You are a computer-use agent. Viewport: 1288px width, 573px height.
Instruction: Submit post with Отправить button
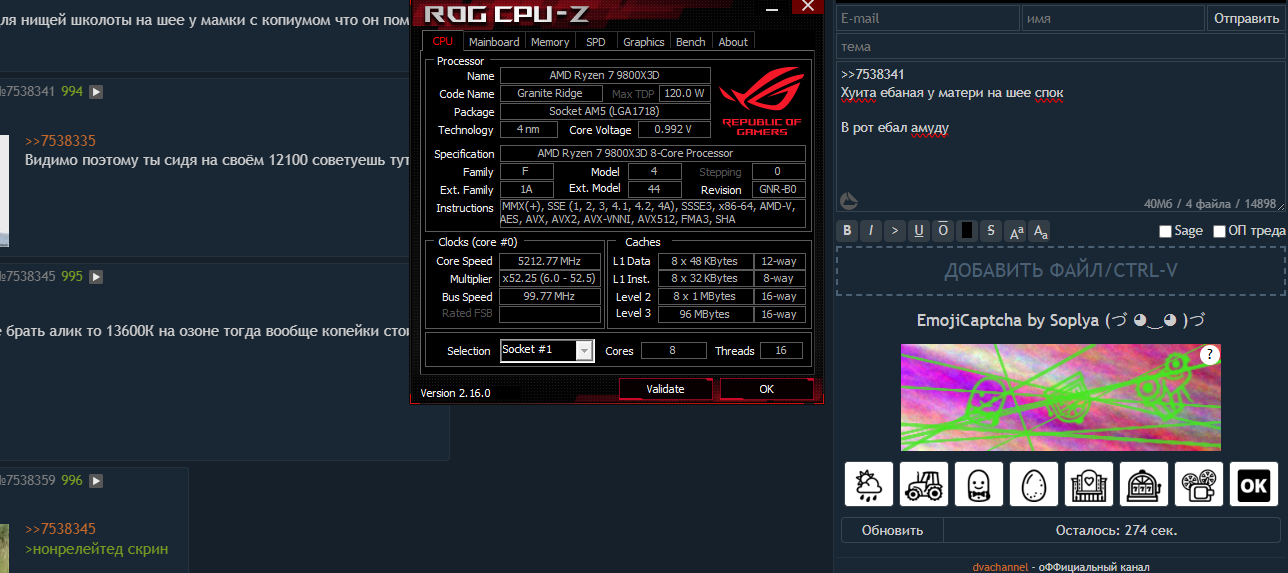click(x=1244, y=19)
